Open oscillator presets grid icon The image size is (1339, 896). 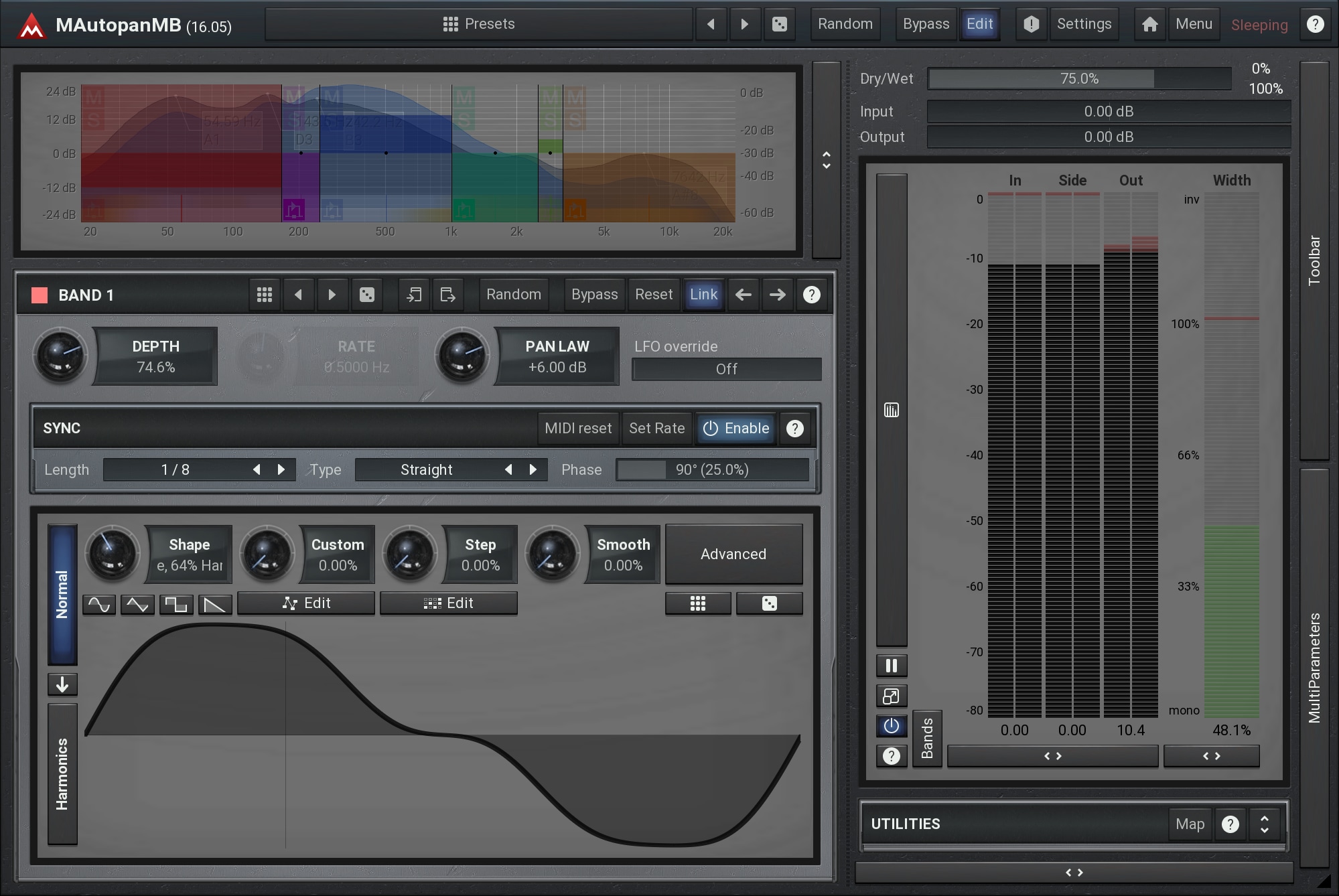pyautogui.click(x=698, y=604)
